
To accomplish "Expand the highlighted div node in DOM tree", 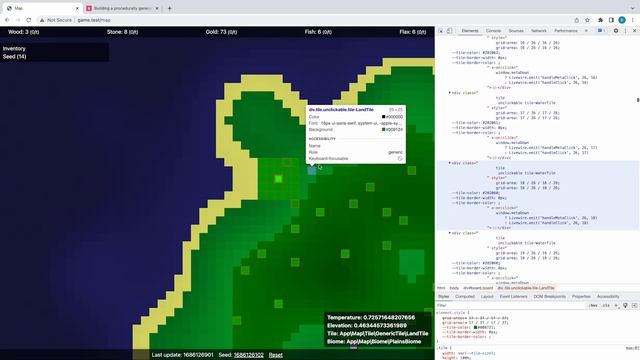I will (x=450, y=163).
